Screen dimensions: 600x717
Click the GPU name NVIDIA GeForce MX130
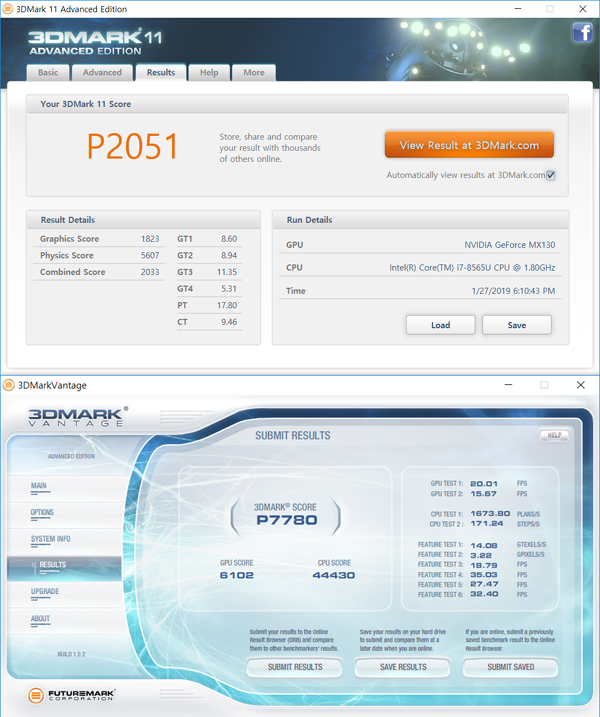509,245
